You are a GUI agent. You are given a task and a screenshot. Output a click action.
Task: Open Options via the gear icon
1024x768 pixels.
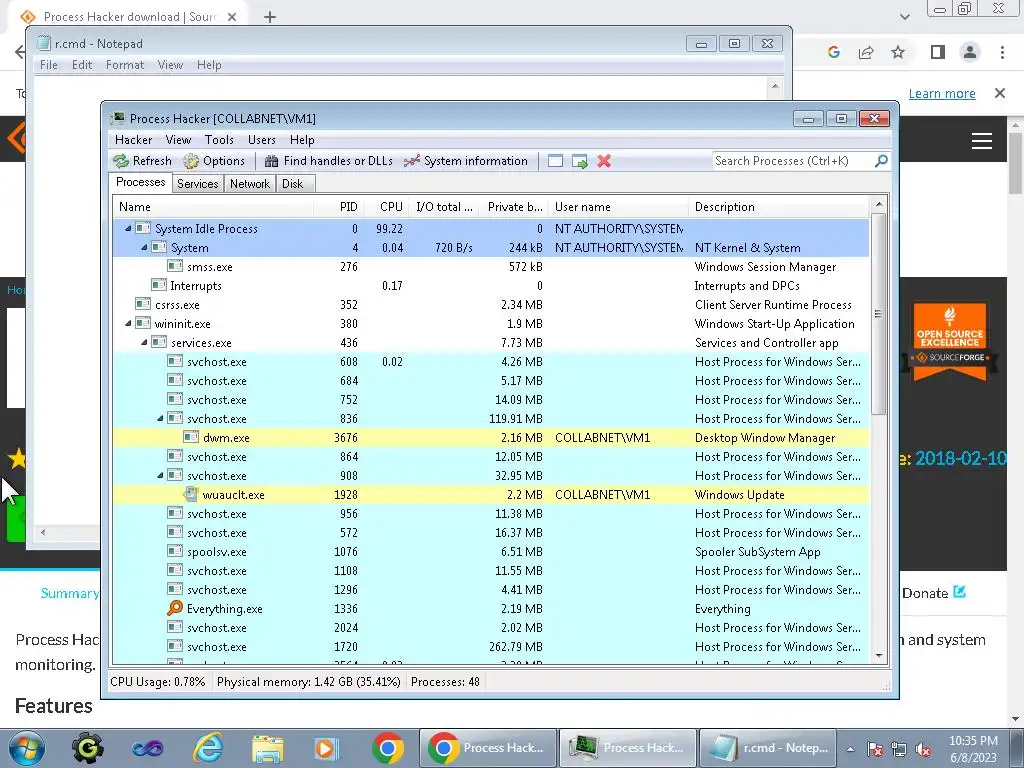point(191,161)
